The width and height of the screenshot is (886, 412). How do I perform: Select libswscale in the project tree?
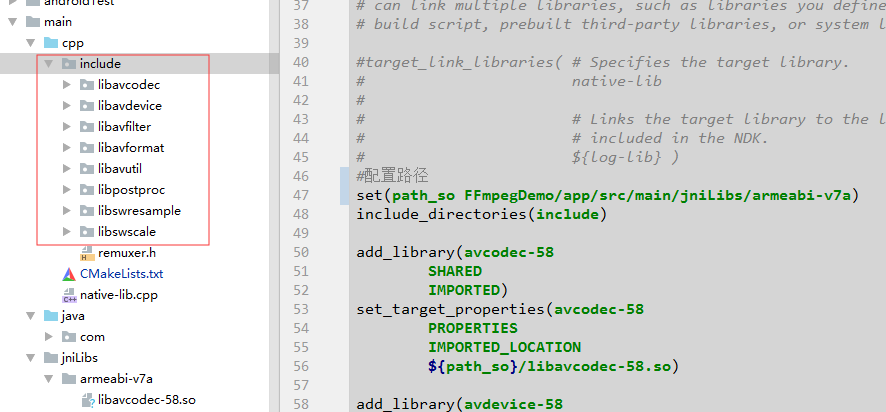tap(127, 231)
